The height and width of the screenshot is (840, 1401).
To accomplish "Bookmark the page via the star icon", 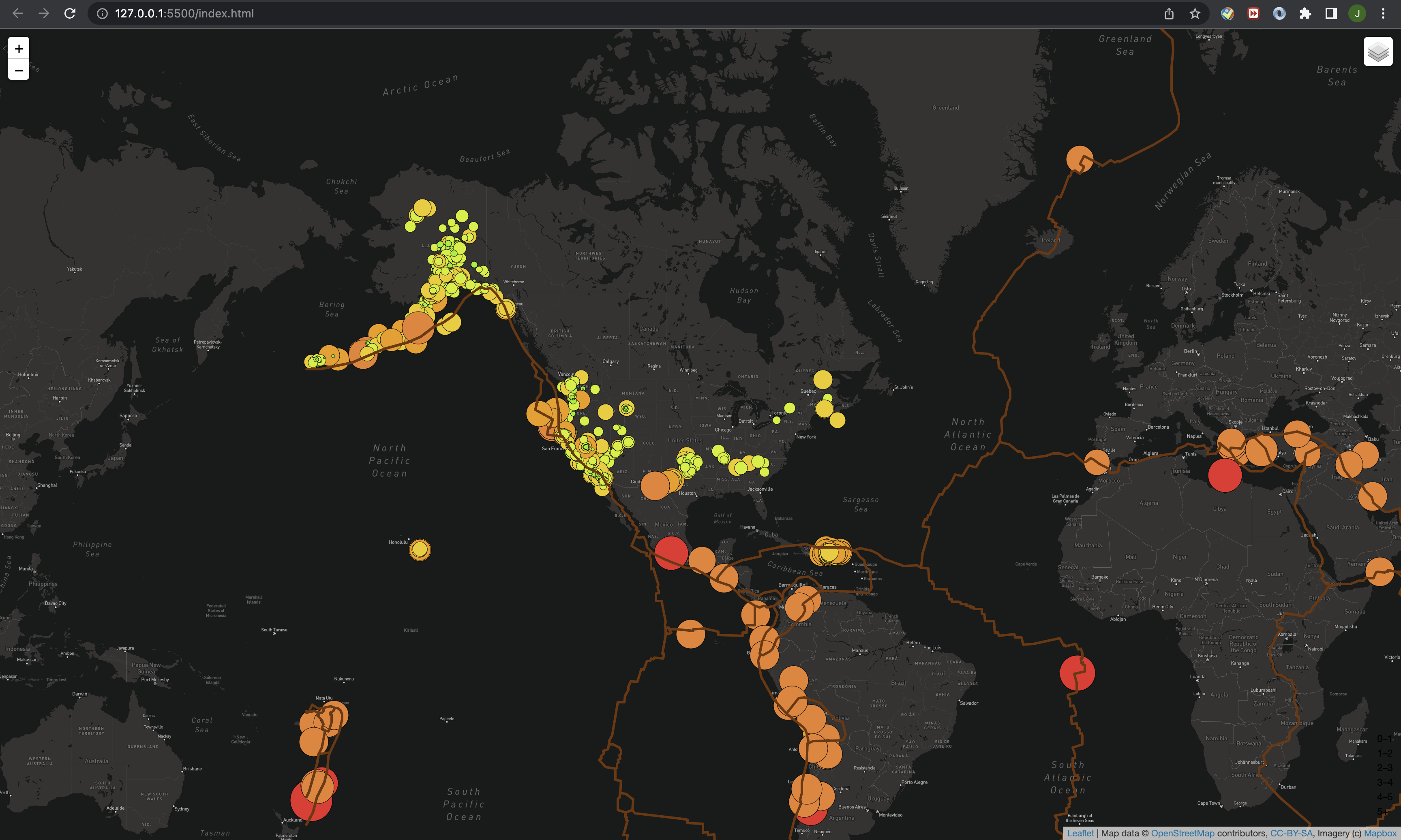I will click(1195, 13).
